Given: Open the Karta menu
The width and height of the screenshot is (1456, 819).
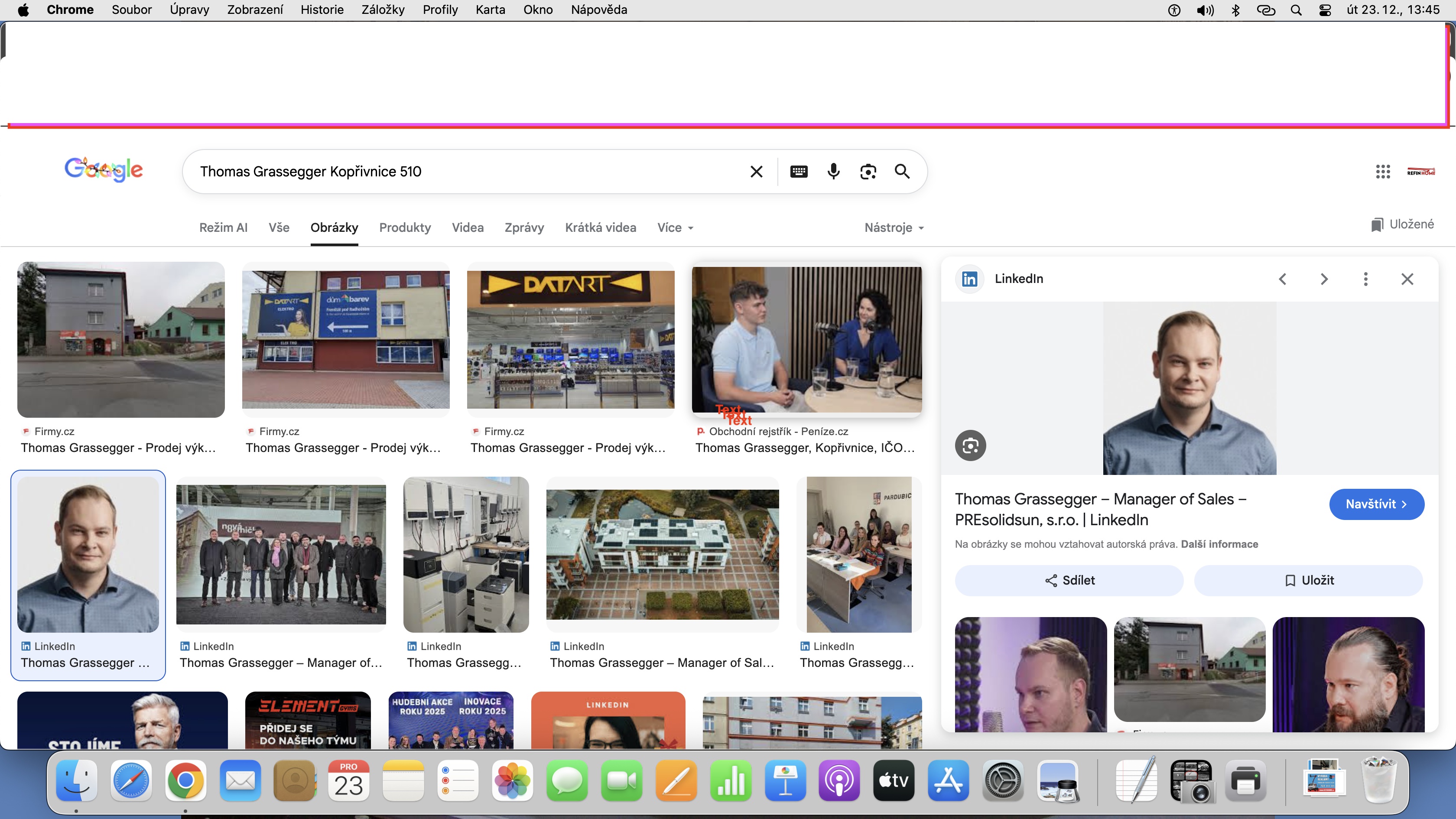Looking at the screenshot, I should [x=490, y=10].
